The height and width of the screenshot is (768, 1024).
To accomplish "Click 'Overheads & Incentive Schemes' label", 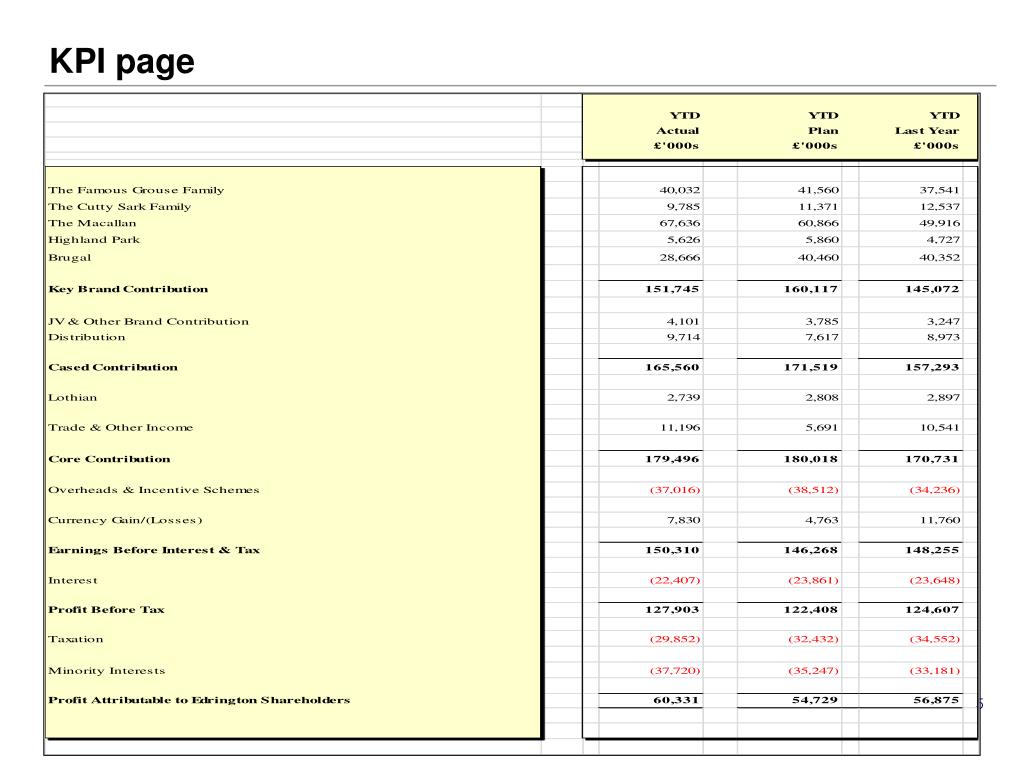I will click(x=153, y=490).
